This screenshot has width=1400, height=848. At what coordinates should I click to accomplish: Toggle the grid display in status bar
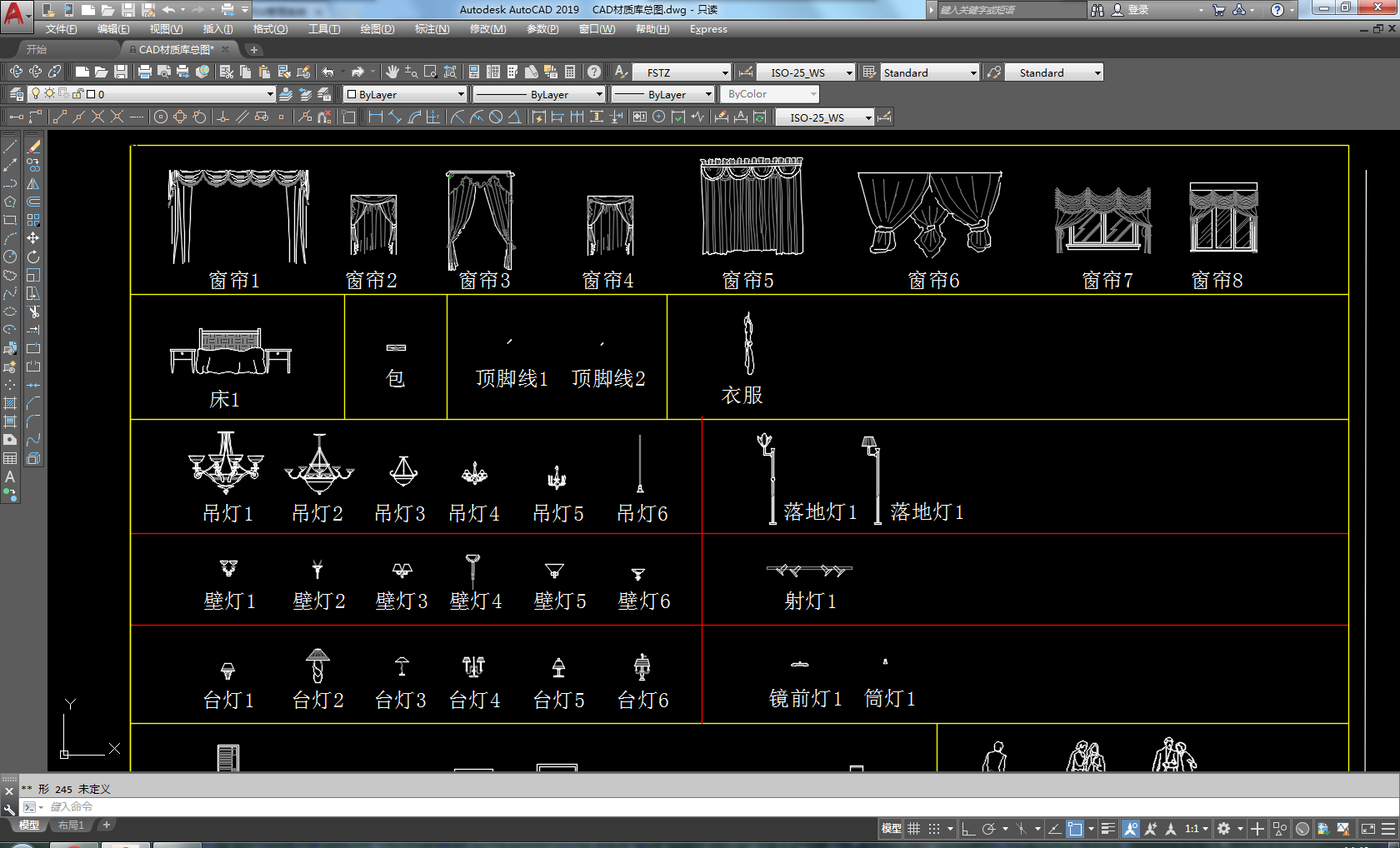[914, 829]
